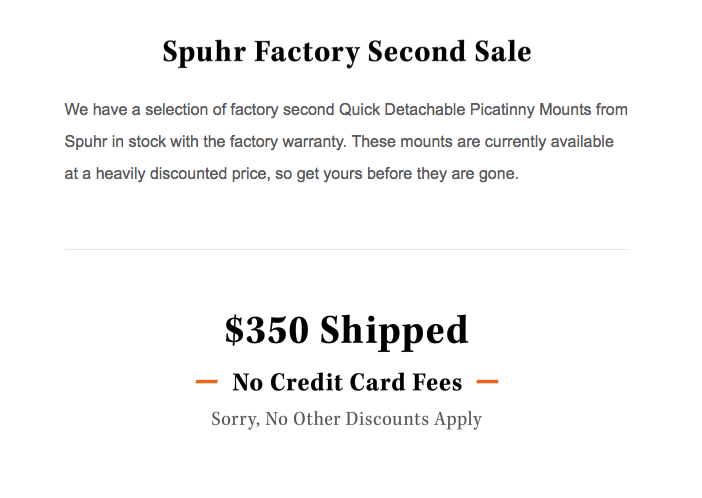The height and width of the screenshot is (498, 702).
Task: Click Sorry, No Other Discounts Apply line
Action: pos(347,420)
